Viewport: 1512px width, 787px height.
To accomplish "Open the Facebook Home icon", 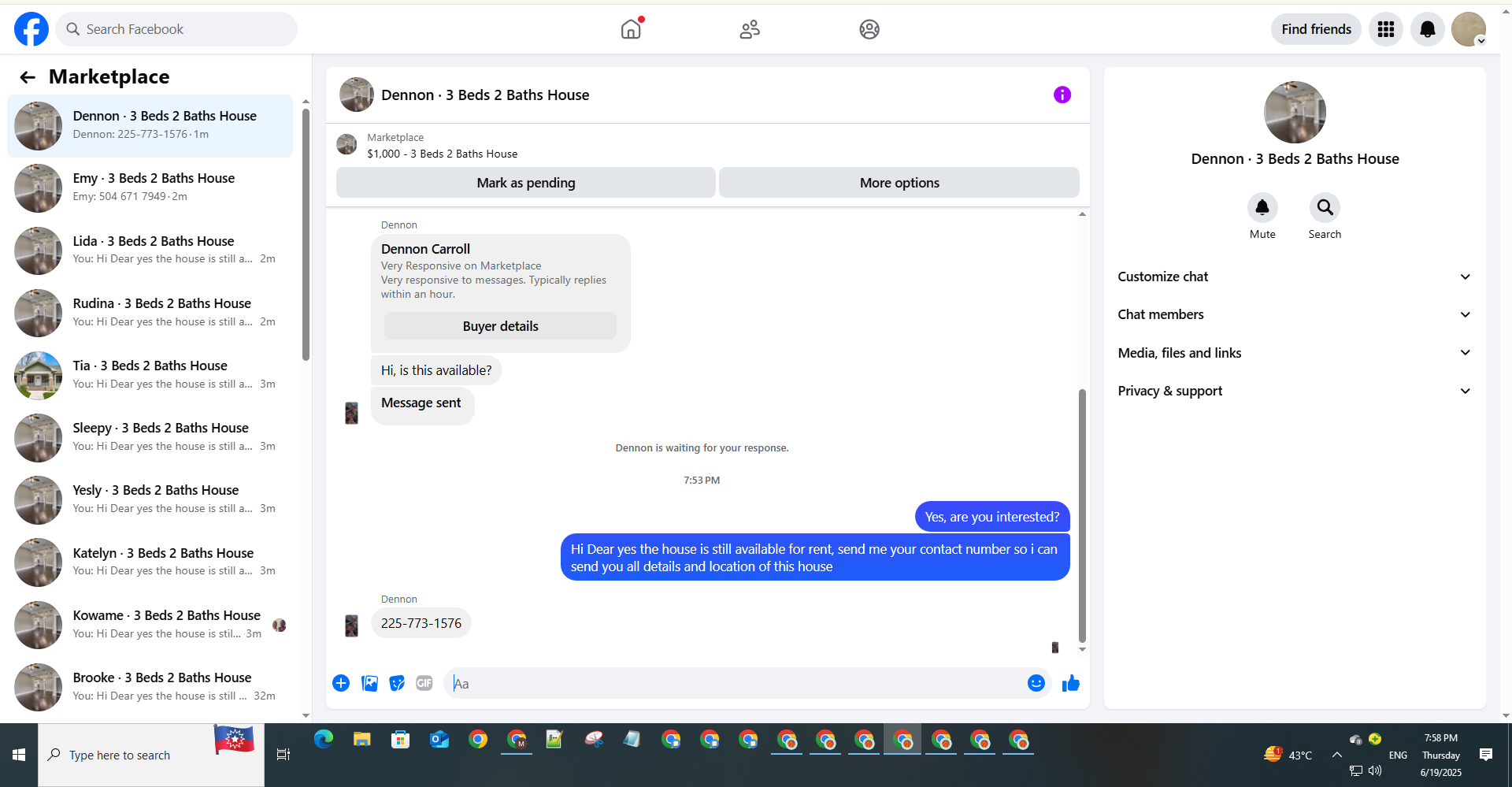I will coord(631,29).
